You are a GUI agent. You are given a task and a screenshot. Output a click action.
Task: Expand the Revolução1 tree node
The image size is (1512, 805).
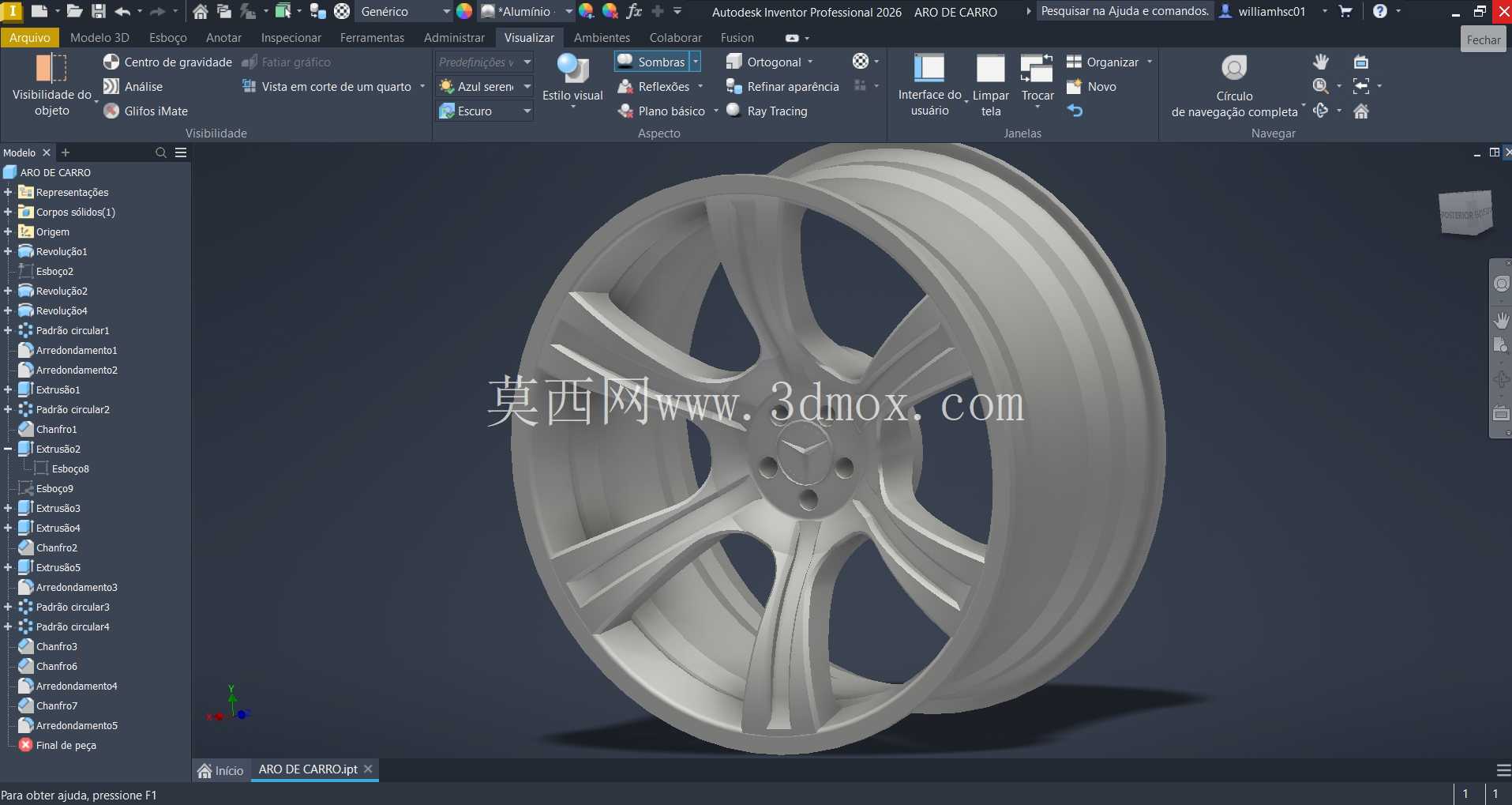pos(8,251)
